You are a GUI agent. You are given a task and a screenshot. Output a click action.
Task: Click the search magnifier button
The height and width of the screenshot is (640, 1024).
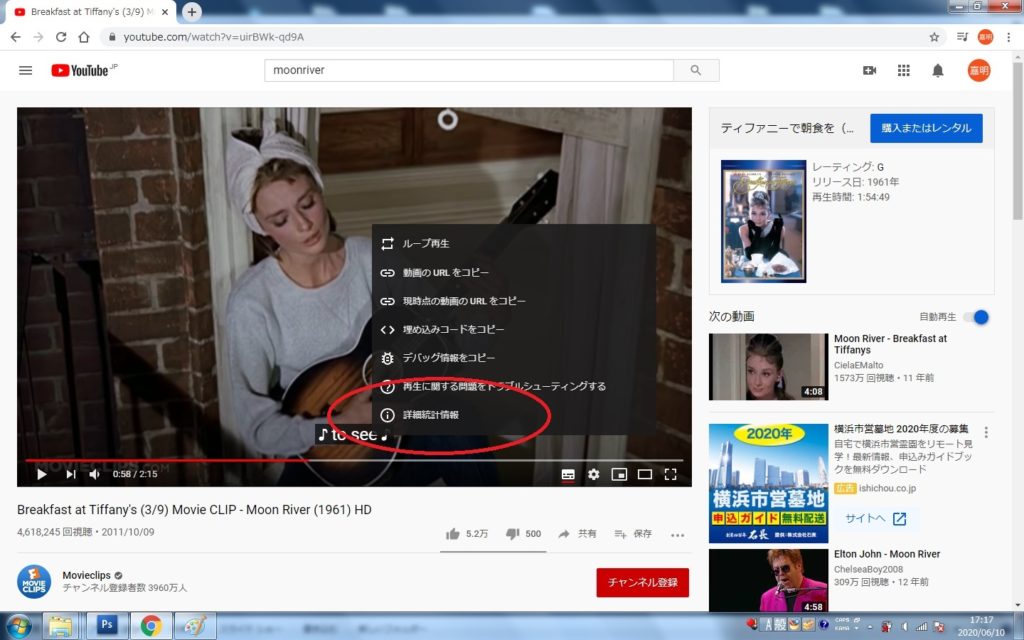695,71
